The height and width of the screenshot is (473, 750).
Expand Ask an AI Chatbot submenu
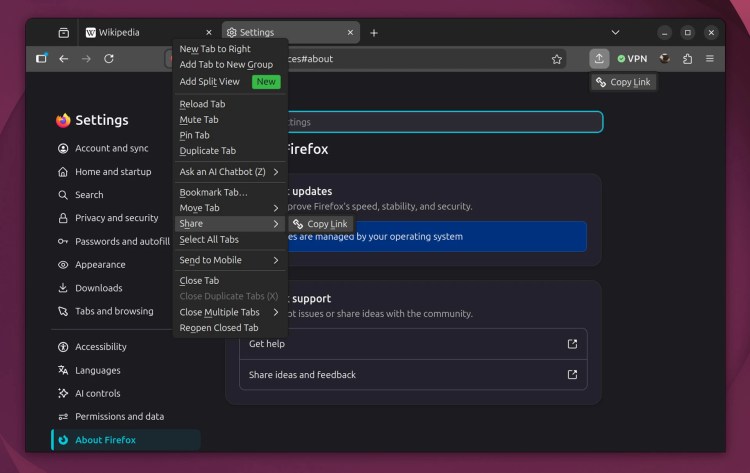point(230,172)
